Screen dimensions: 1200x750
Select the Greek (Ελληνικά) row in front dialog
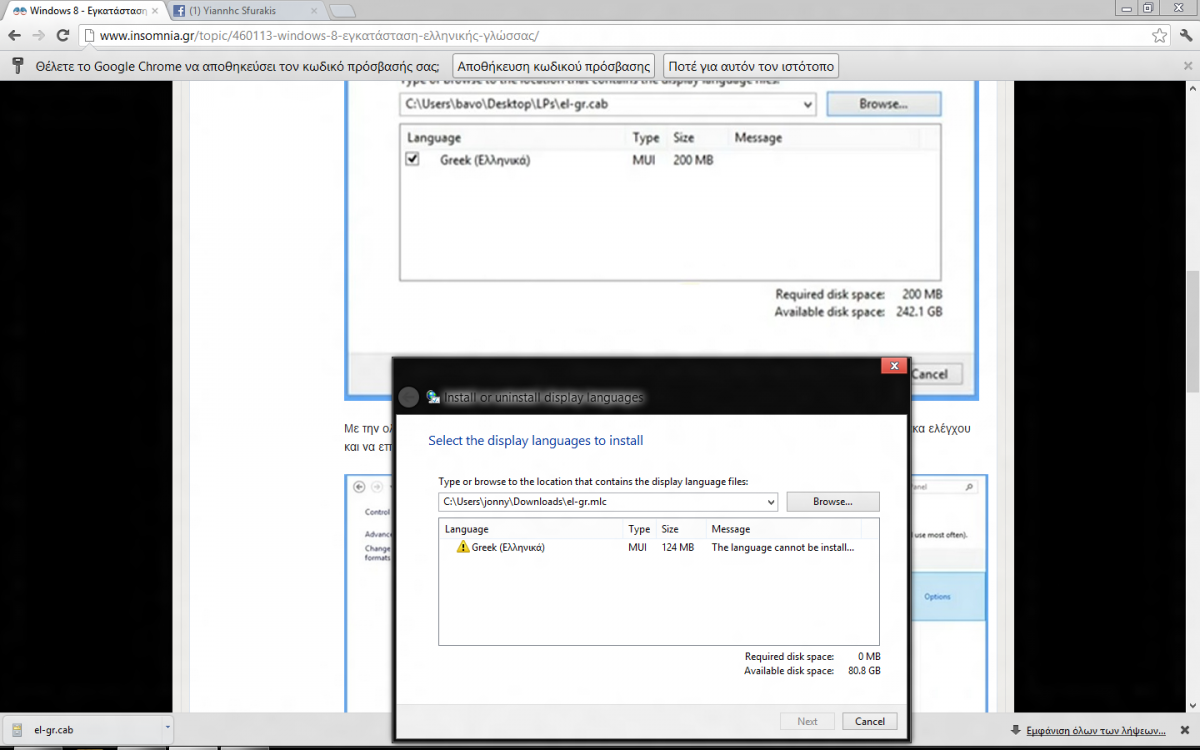click(659, 547)
